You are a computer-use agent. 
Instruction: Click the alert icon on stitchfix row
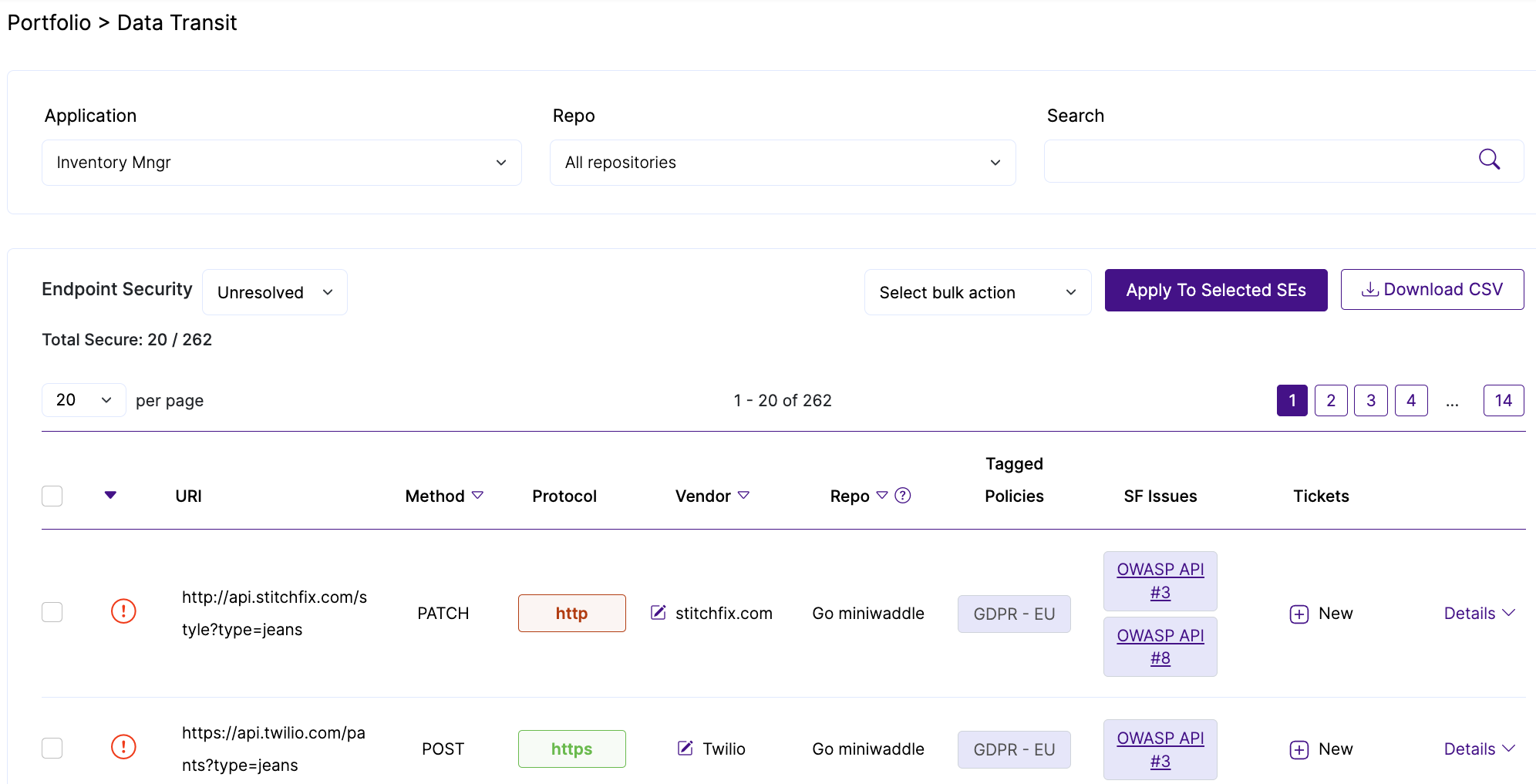point(123,611)
